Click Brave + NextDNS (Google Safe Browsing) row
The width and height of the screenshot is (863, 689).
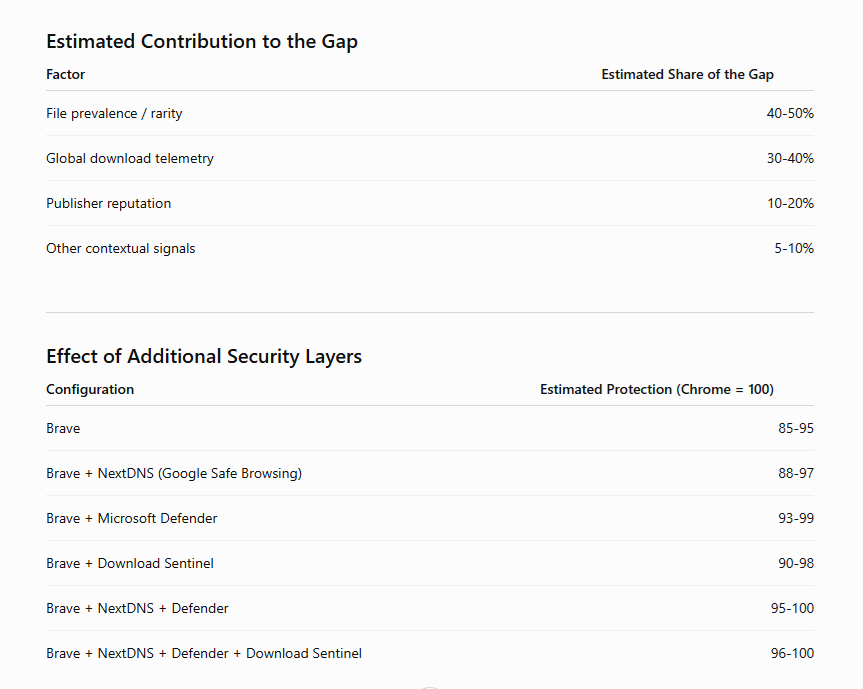point(430,474)
